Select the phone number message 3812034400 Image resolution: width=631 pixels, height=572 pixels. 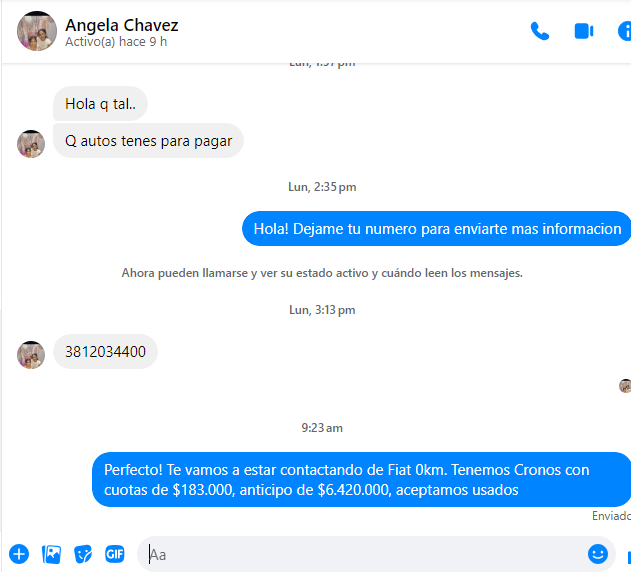click(105, 351)
